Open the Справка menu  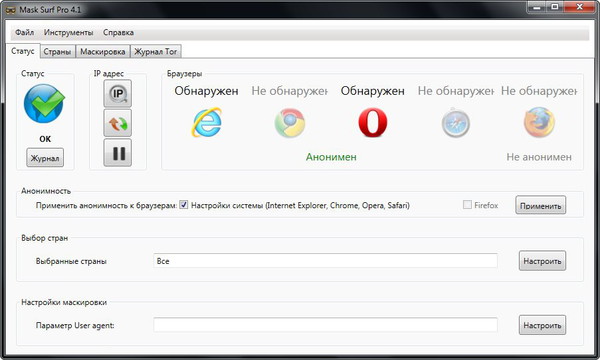[x=118, y=33]
